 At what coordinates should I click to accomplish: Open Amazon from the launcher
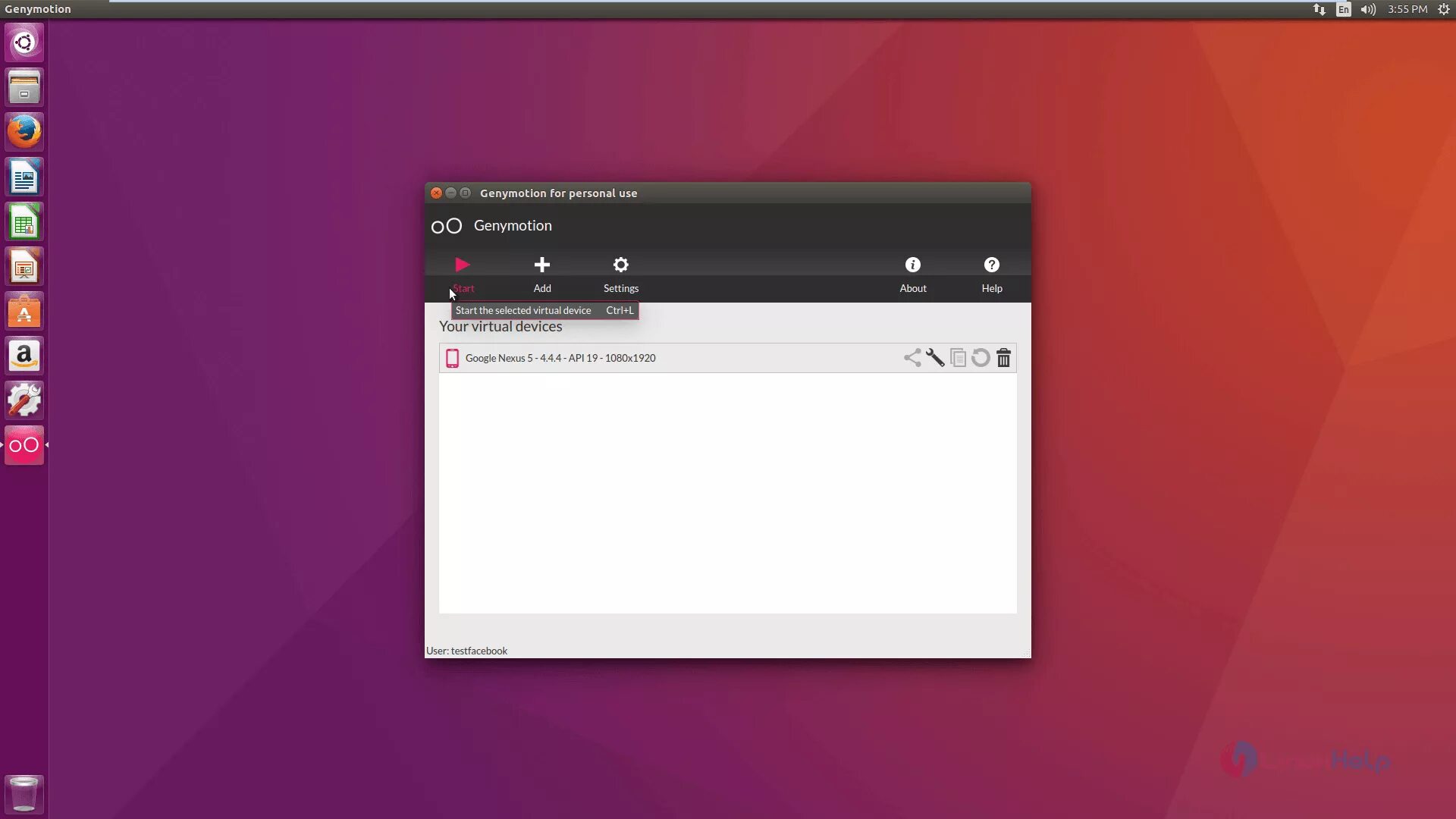[x=24, y=356]
